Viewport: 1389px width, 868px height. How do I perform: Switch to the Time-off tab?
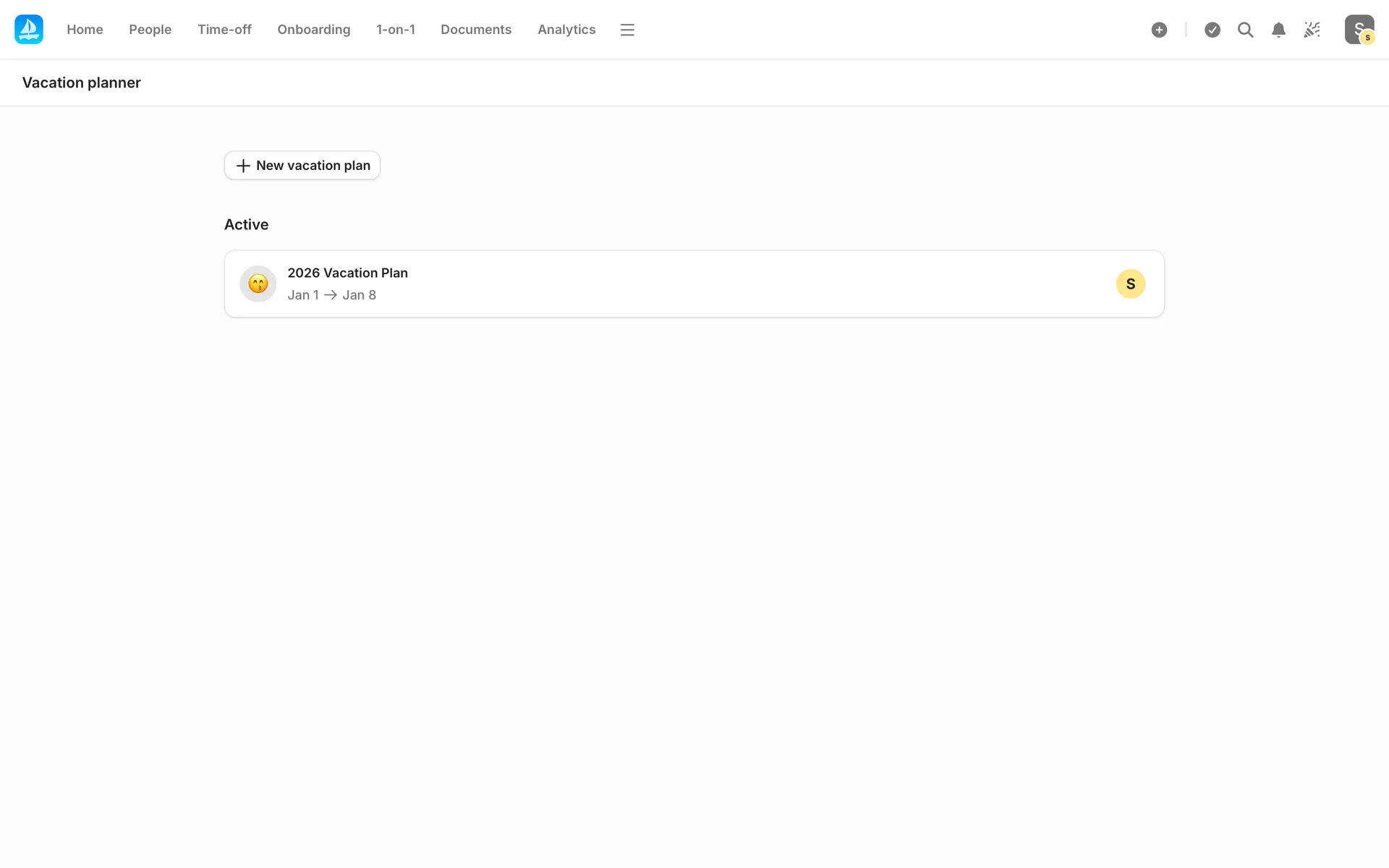224,30
